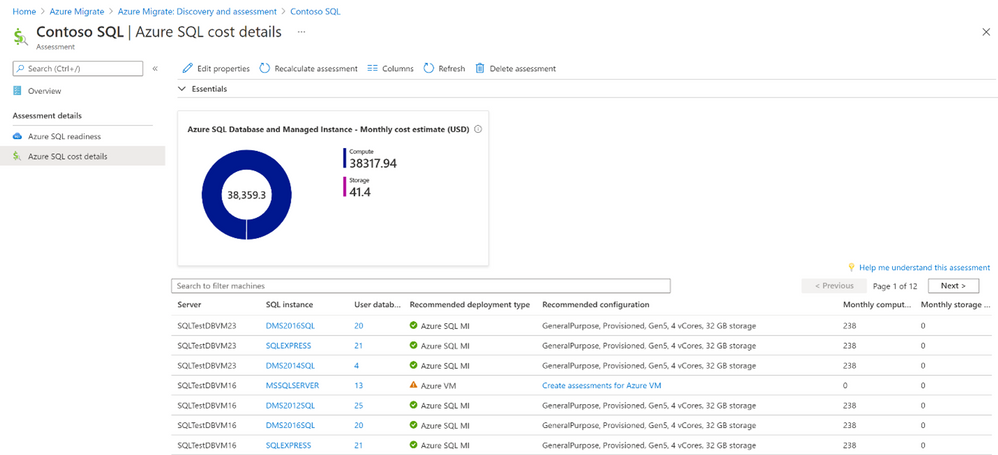Click the total 38,359.3 in donut center

tap(246, 195)
